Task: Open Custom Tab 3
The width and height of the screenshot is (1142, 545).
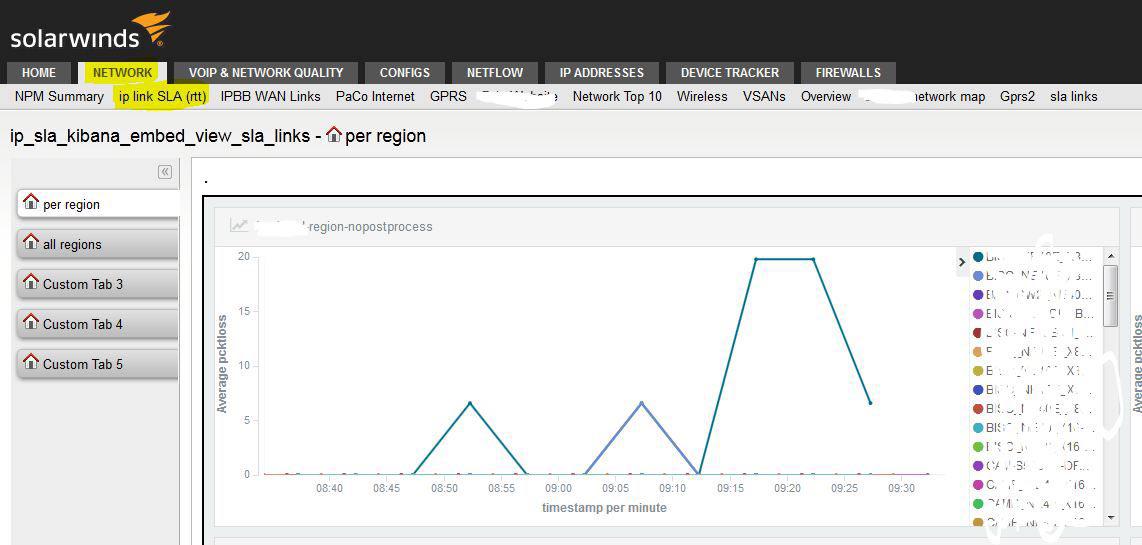Action: tap(98, 284)
